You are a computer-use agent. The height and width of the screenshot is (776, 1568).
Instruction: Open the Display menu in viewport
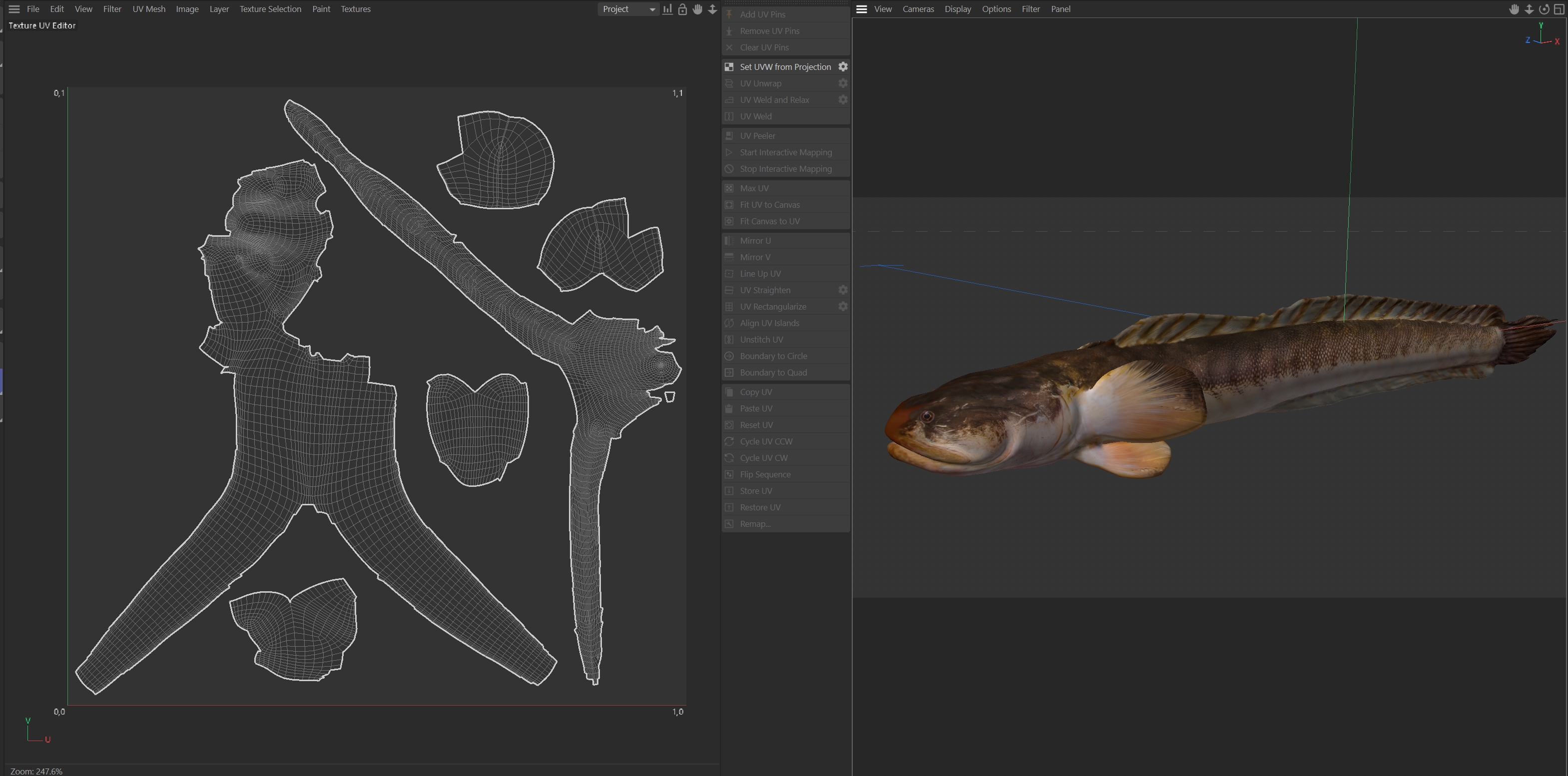point(958,9)
